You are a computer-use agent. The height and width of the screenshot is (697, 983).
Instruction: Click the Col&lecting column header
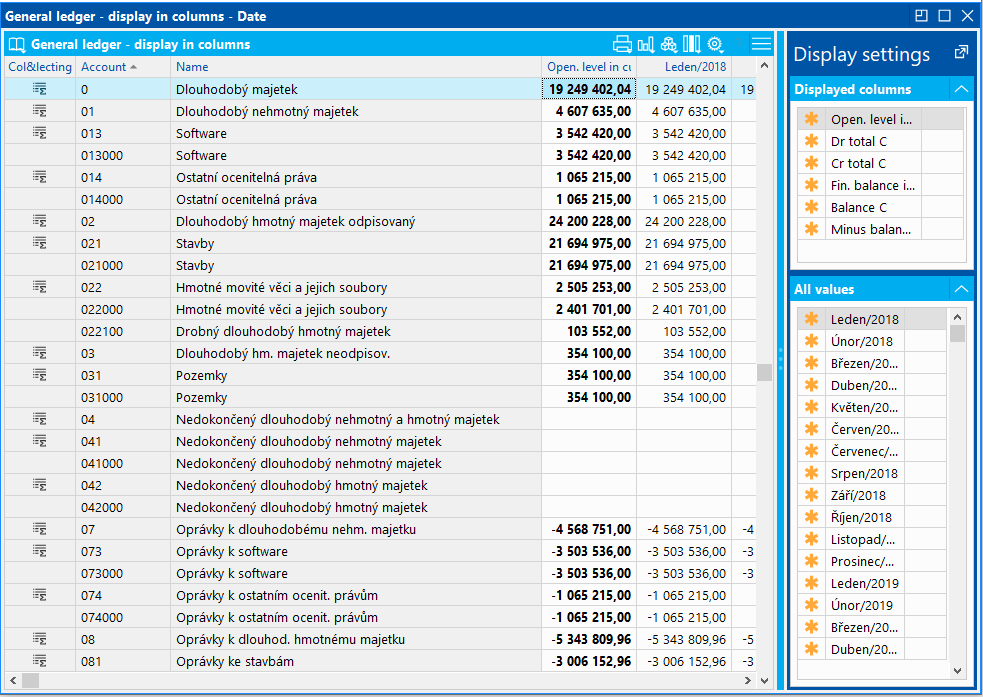tap(40, 66)
